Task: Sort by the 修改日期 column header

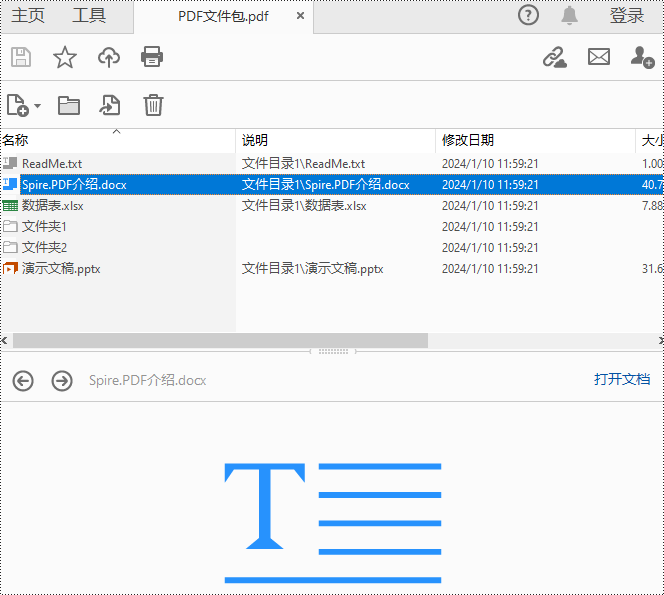Action: 535,140
